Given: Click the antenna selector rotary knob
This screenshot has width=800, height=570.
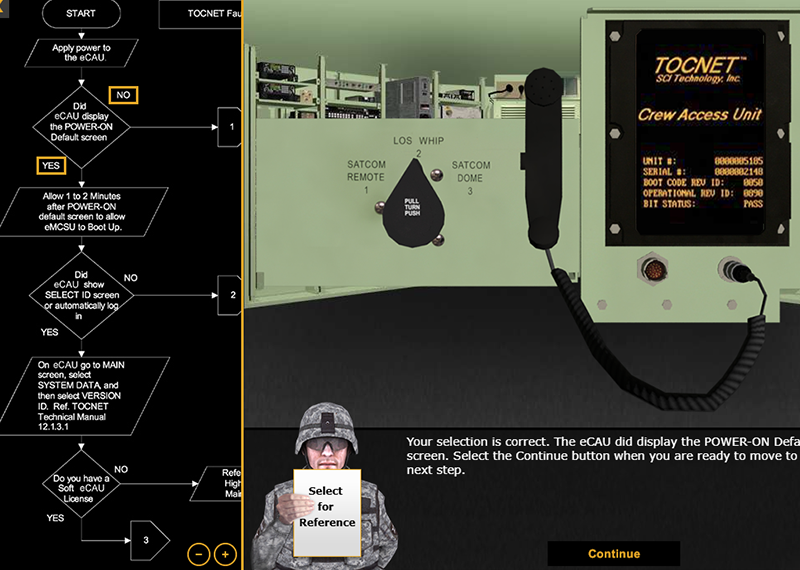Looking at the screenshot, I should [409, 205].
